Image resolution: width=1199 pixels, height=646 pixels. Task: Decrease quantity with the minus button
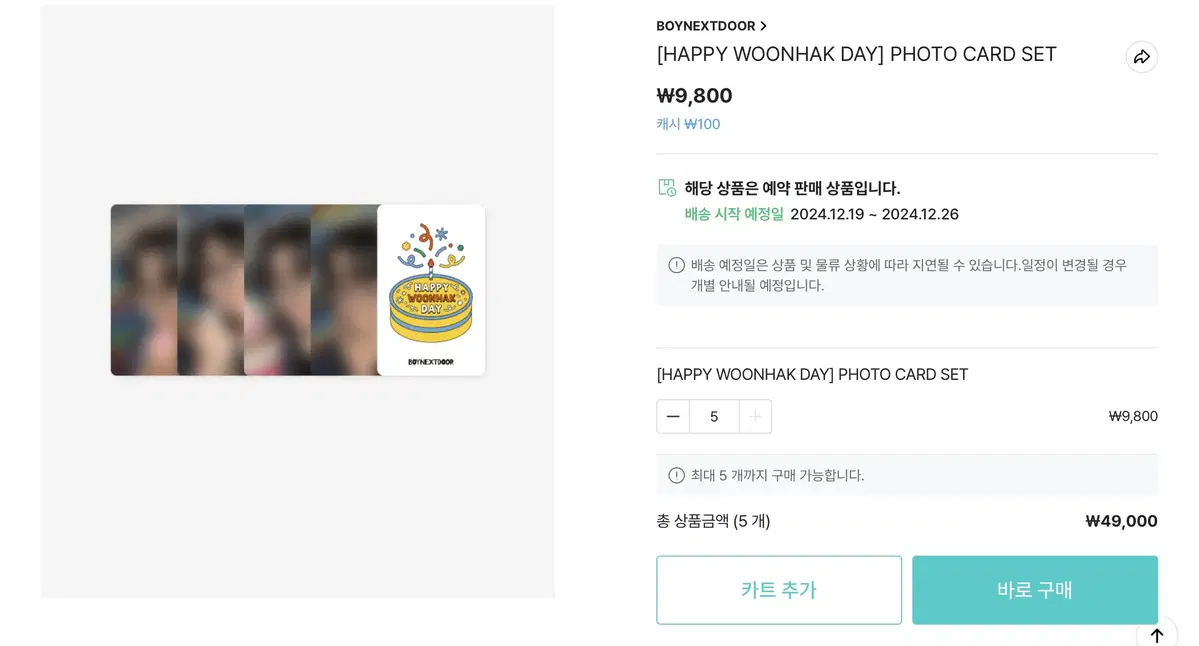click(x=673, y=417)
